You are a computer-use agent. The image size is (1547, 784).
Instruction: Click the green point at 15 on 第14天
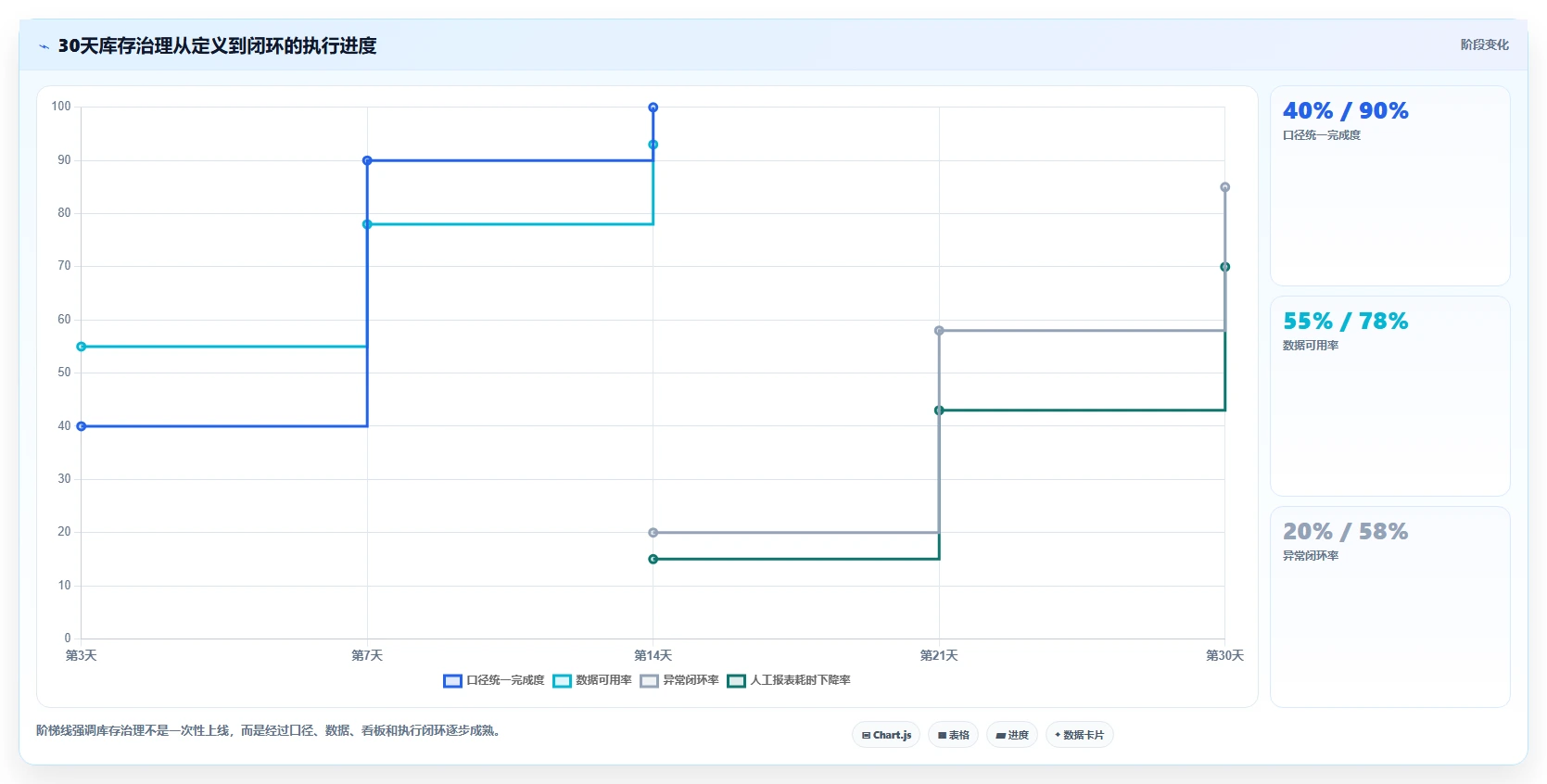click(653, 559)
